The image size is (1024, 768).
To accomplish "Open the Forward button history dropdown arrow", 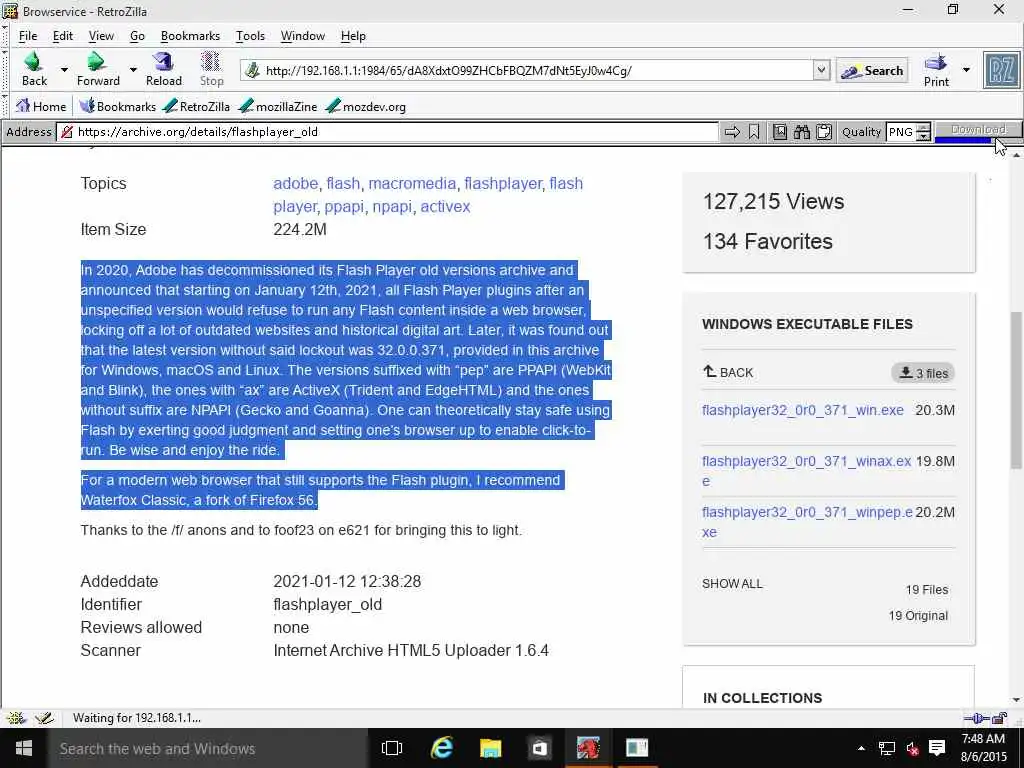I will pos(133,69).
